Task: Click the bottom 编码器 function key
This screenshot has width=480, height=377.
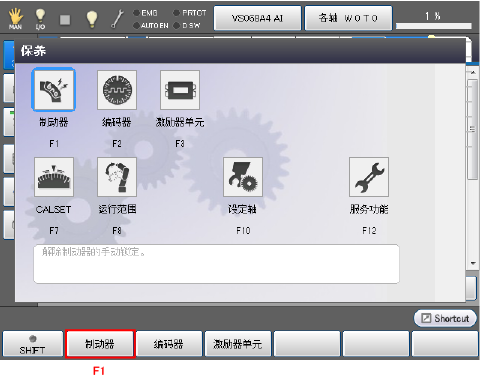Action: (169, 344)
